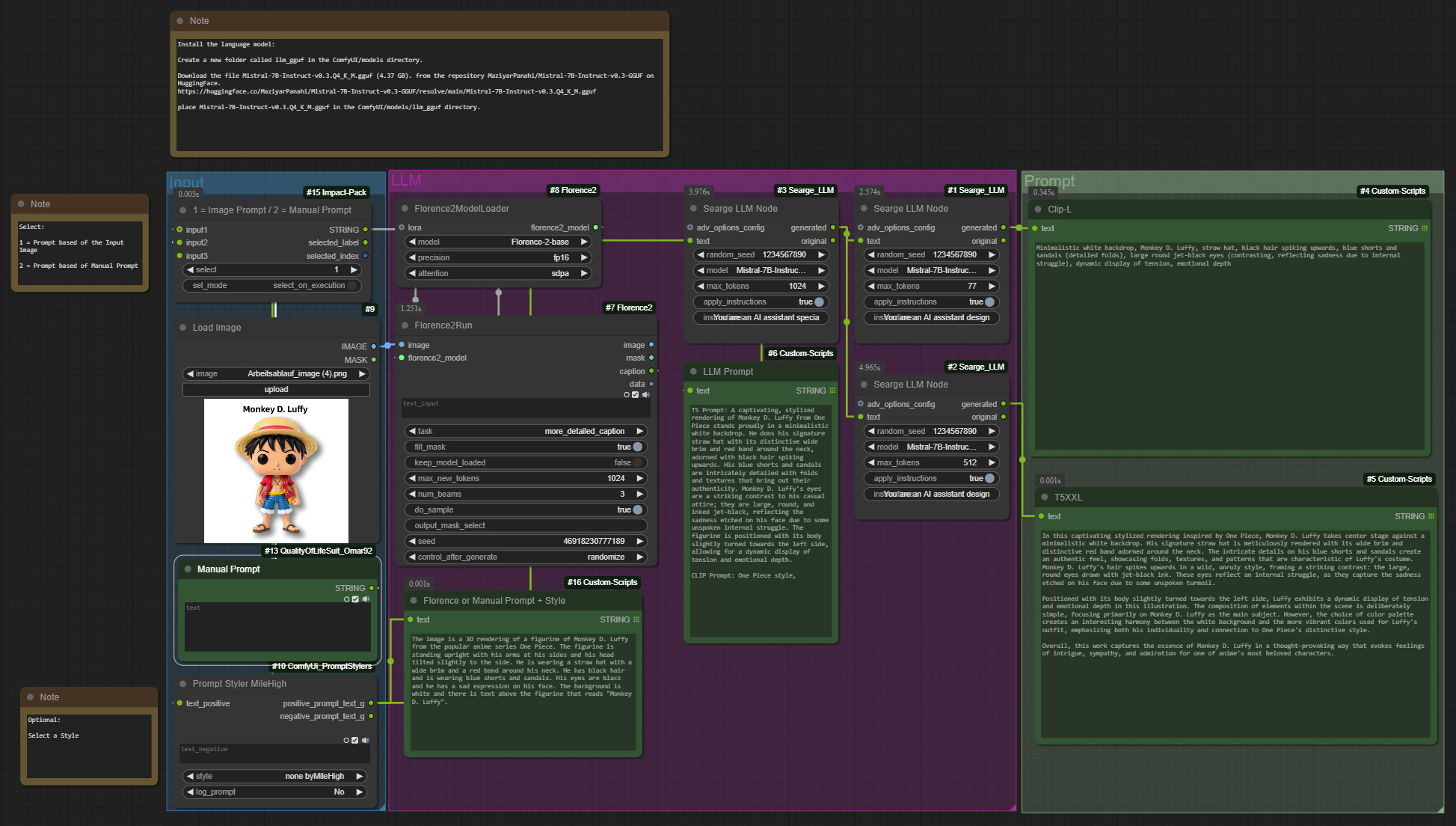
Task: Toggle keep_model_loaded in Florence2Run
Action: 526,462
